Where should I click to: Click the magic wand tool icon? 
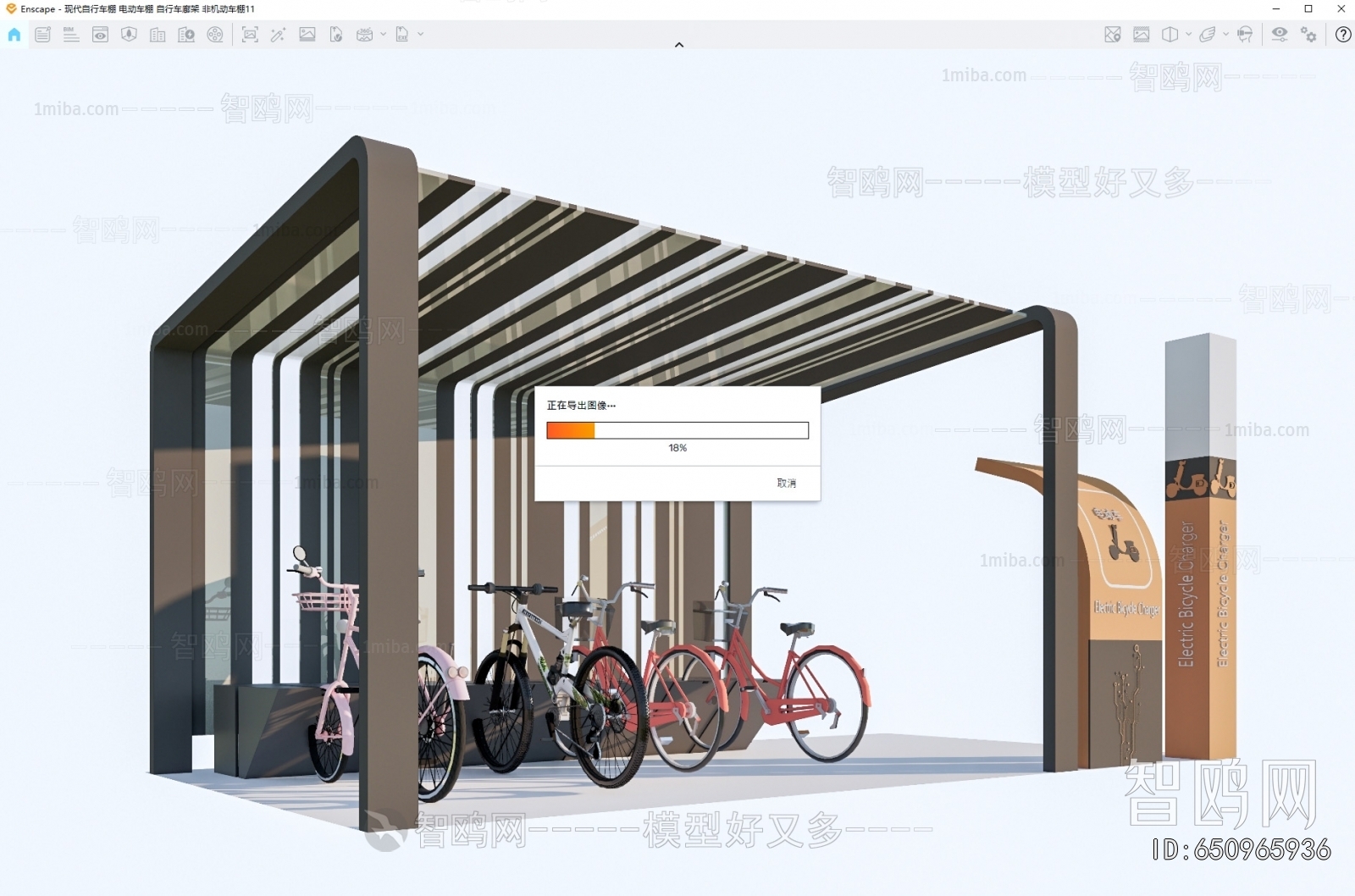pyautogui.click(x=278, y=35)
